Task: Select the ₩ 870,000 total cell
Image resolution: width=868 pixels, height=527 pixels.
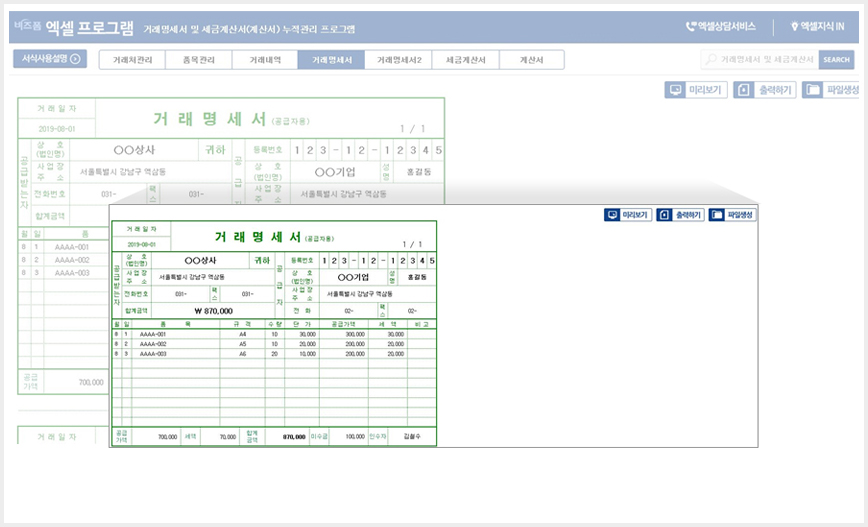Action: pyautogui.click(x=214, y=311)
